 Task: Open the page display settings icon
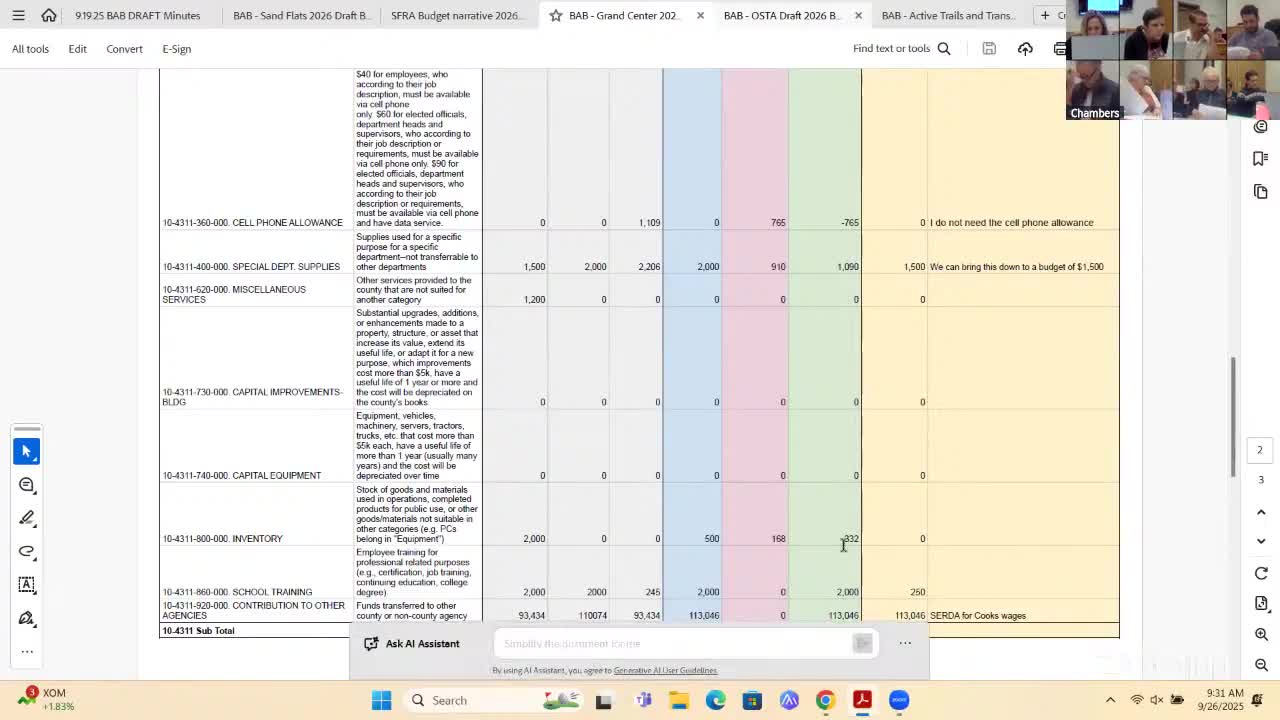pos(1261,603)
